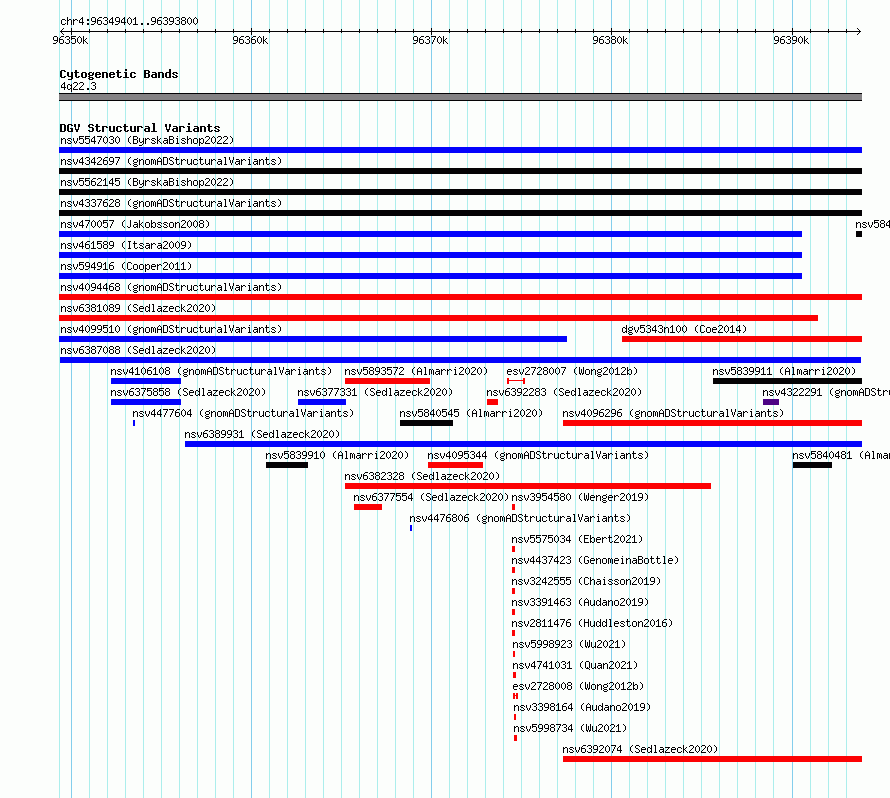
Task: Click nsv470057 (Jakobsson2008) label
Action: 135,224
